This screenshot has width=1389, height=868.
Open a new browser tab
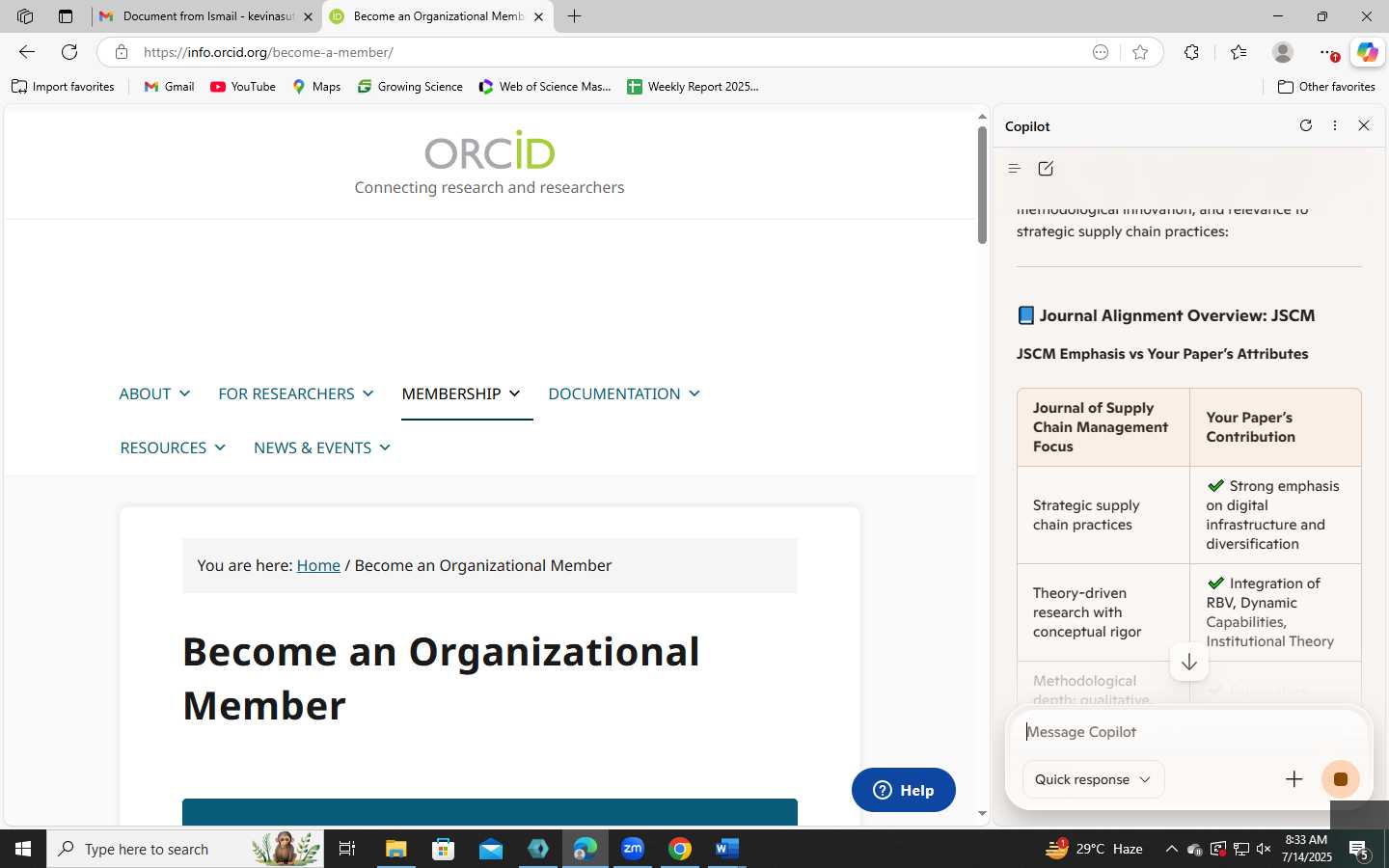(575, 16)
